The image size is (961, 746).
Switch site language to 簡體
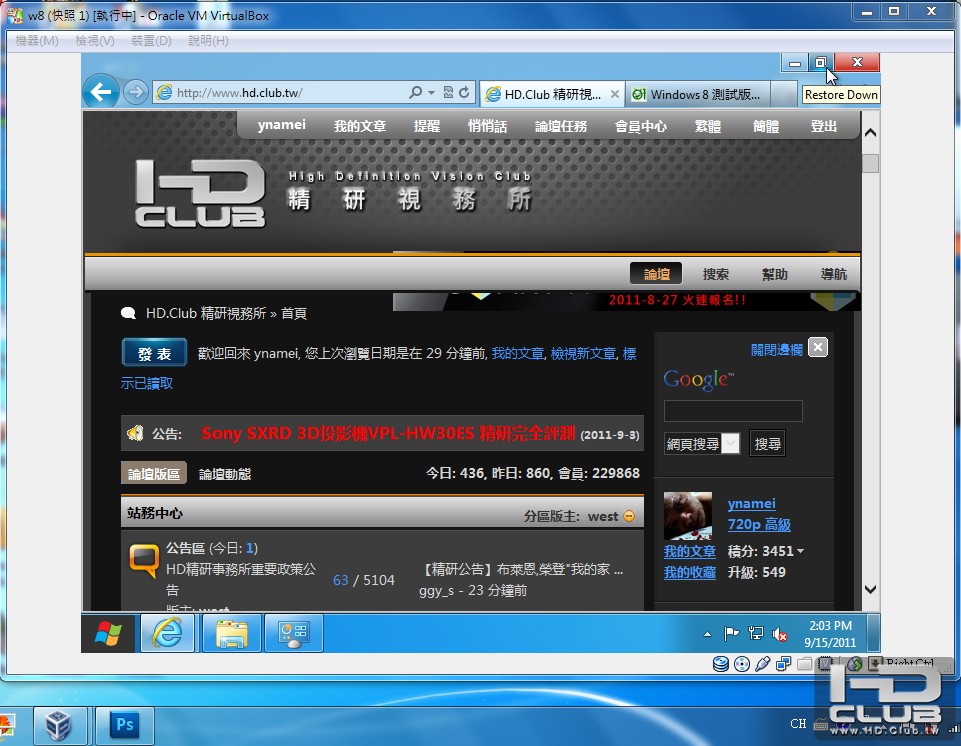pos(765,126)
